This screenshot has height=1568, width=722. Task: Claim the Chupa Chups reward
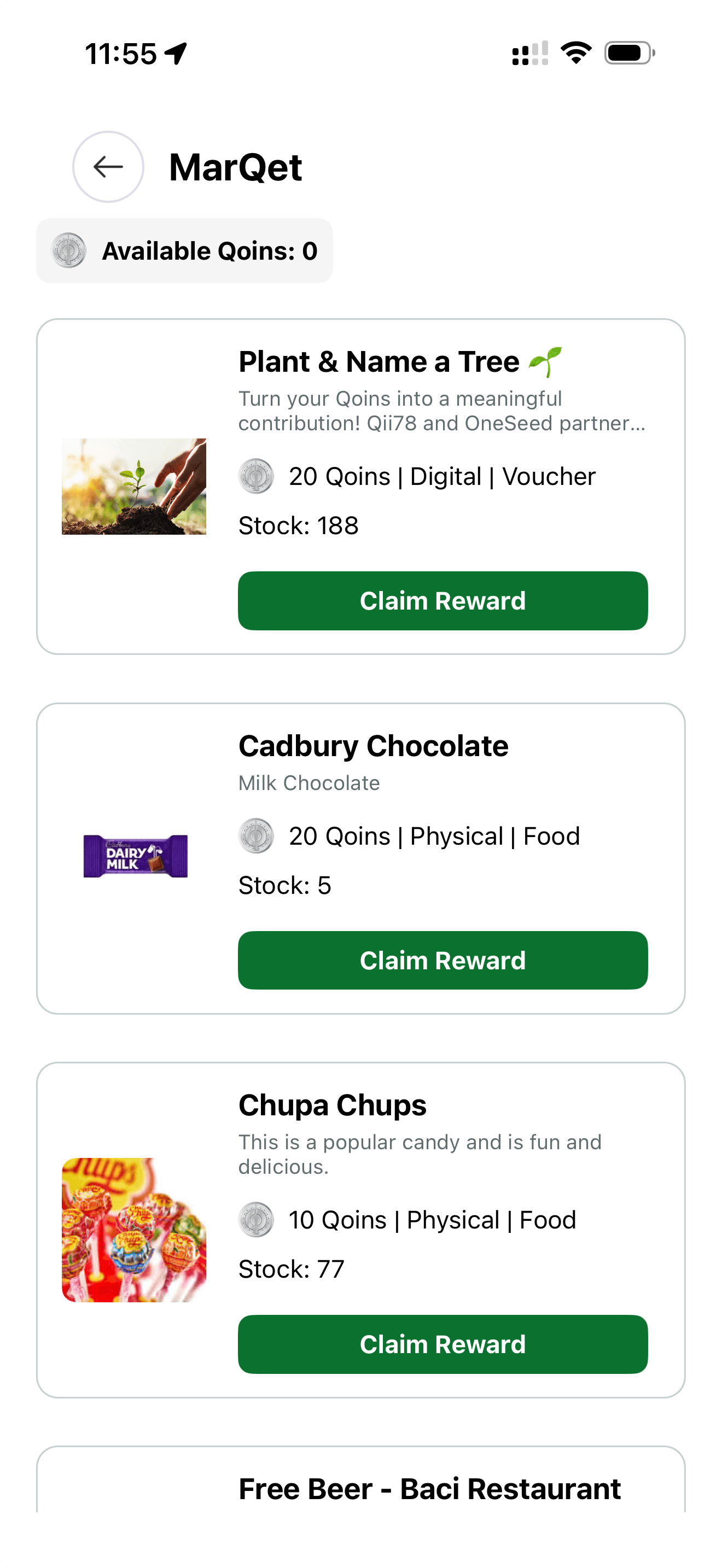click(x=442, y=1344)
